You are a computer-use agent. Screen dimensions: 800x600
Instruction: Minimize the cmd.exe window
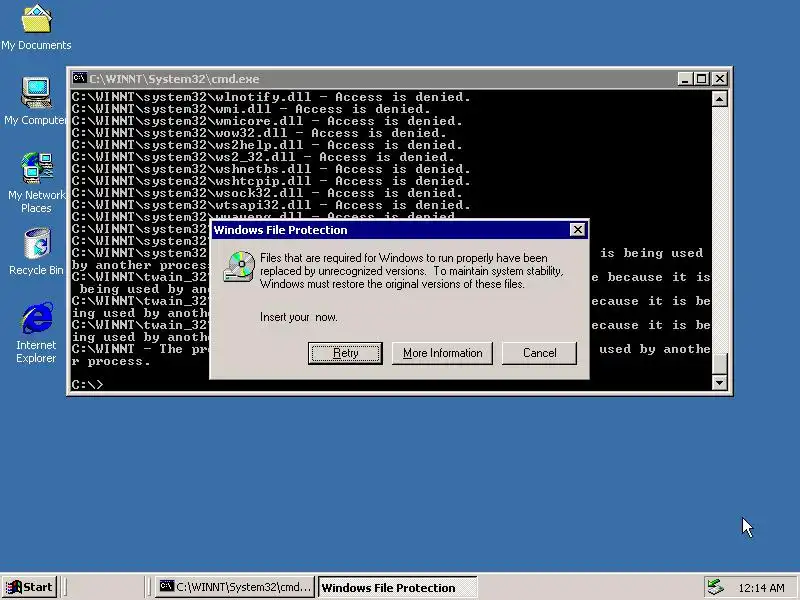point(685,79)
